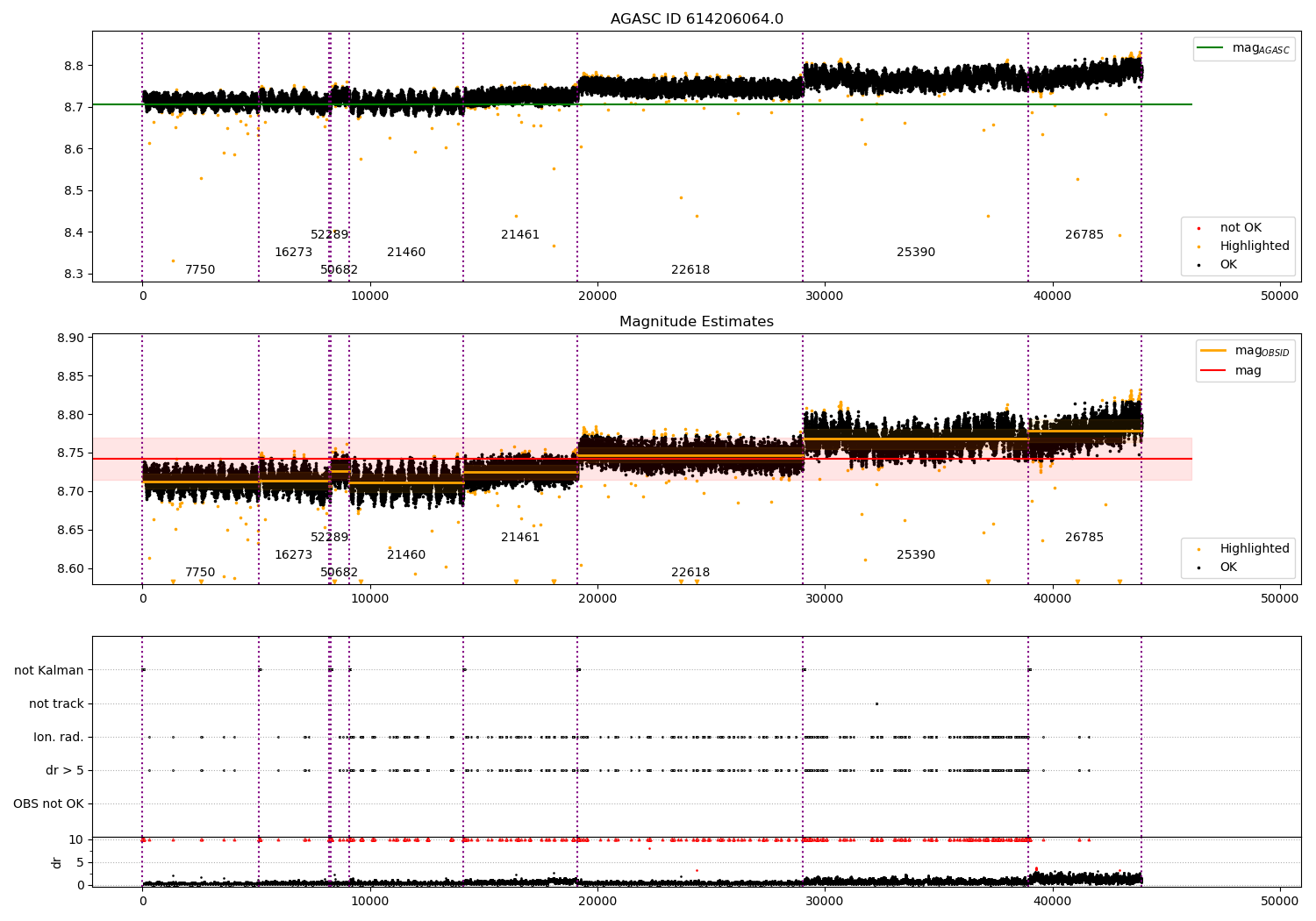This screenshot has height=921, width=1316.
Task: Click the "dr > 5" axis label
Action: [65, 771]
